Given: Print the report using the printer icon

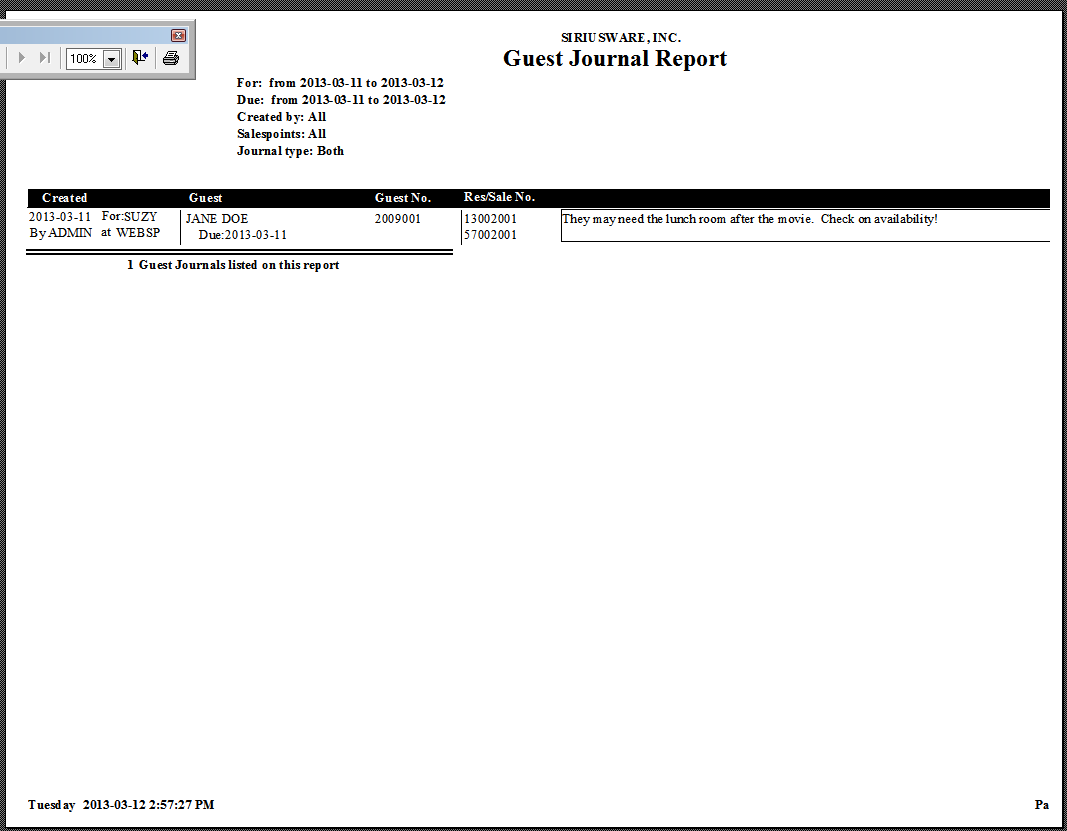Looking at the screenshot, I should [170, 58].
